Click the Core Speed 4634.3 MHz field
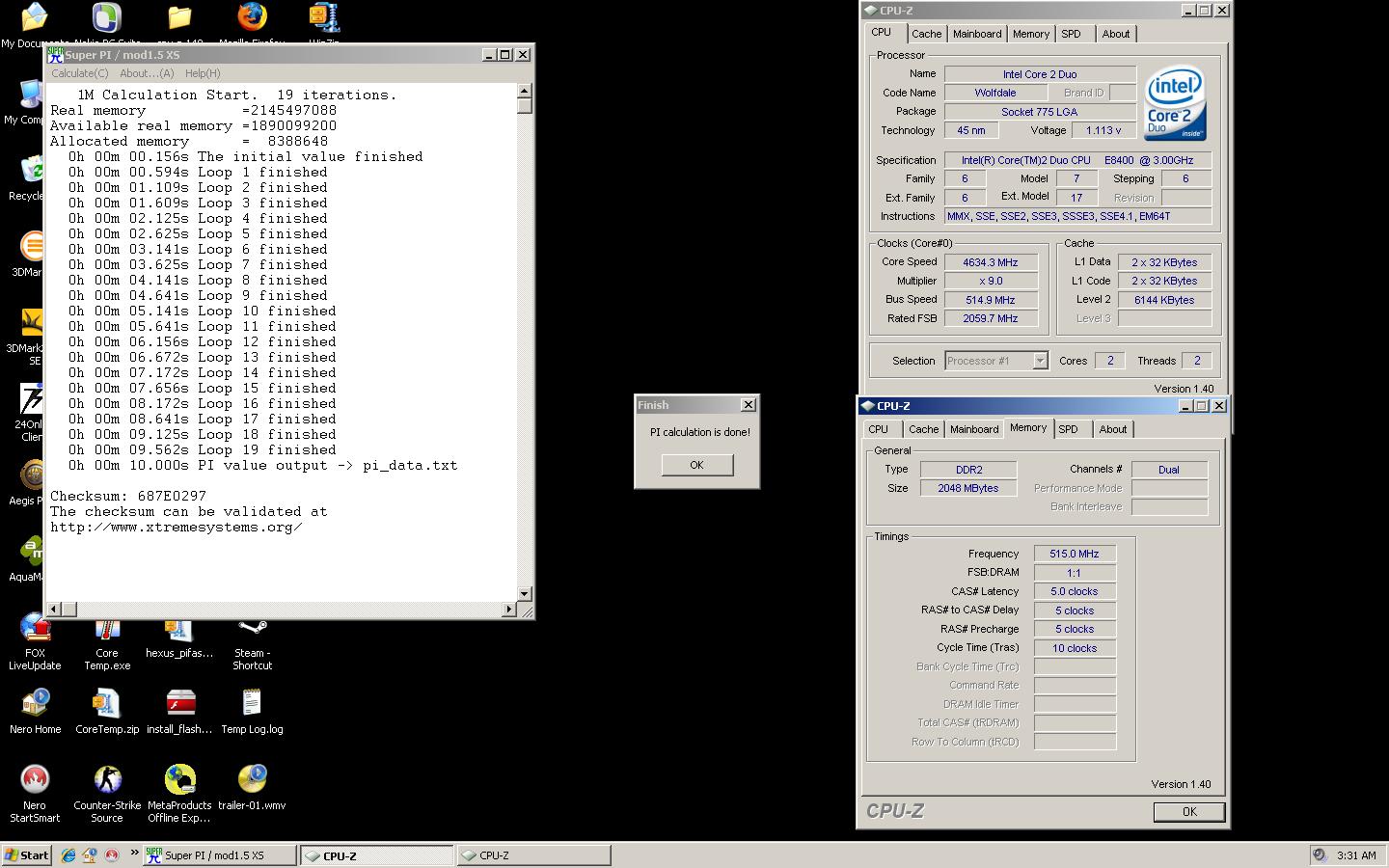This screenshot has height=868, width=1389. tap(991, 262)
